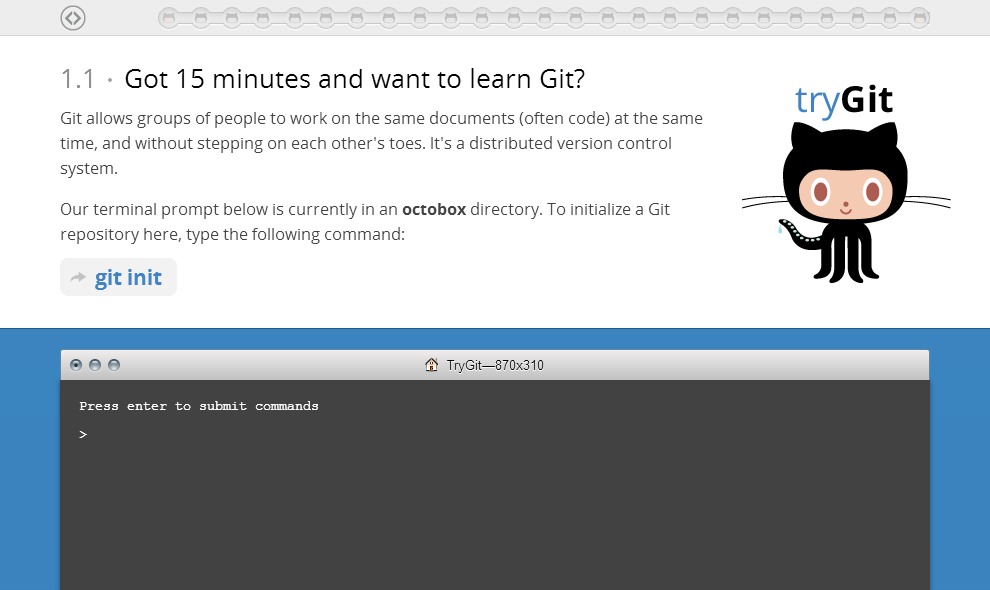Image resolution: width=990 pixels, height=590 pixels.
Task: Click the TryGit—870x310 terminal title
Action: pos(495,365)
